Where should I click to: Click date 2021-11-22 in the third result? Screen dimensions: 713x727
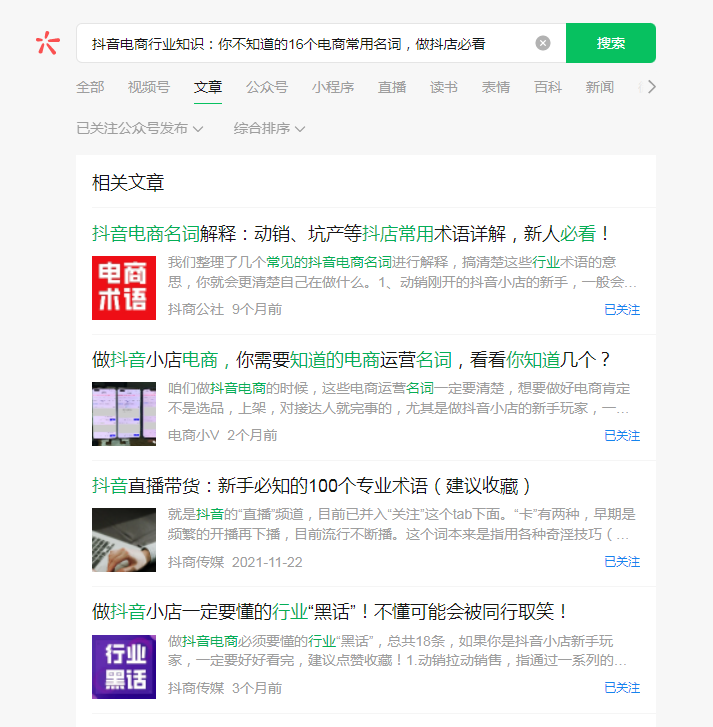click(x=267, y=562)
